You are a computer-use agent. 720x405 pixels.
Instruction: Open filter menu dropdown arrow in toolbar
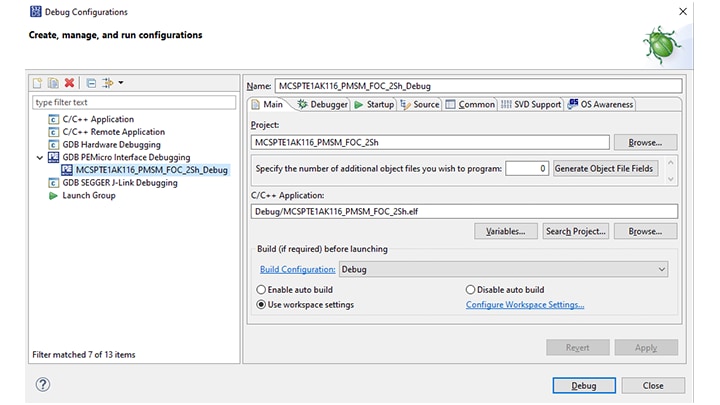[x=120, y=83]
